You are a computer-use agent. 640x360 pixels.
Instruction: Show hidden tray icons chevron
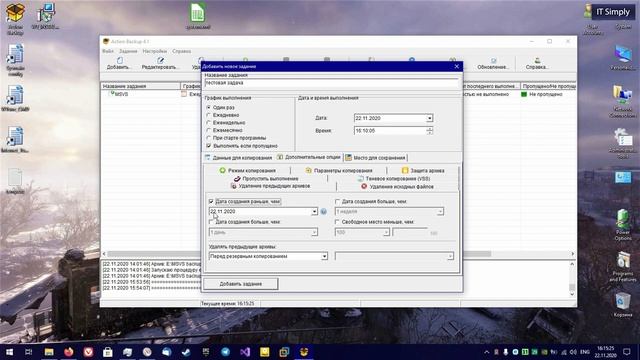tap(487, 352)
